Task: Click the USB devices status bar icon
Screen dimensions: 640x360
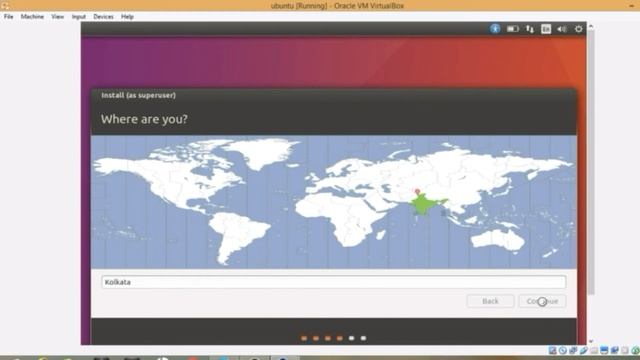Action: [584, 350]
